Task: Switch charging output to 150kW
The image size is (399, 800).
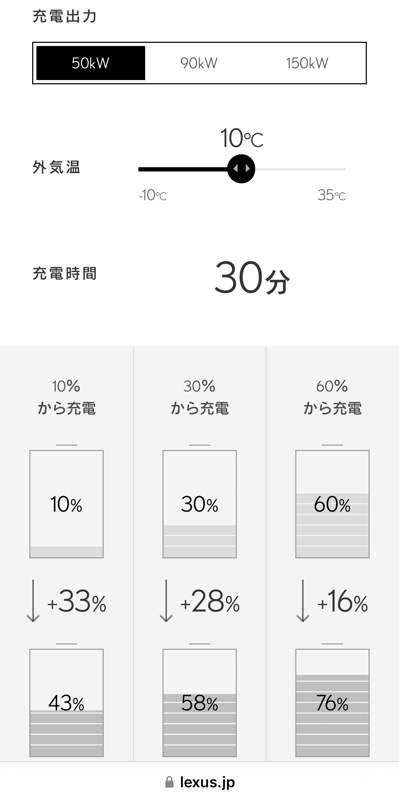Action: [x=307, y=63]
